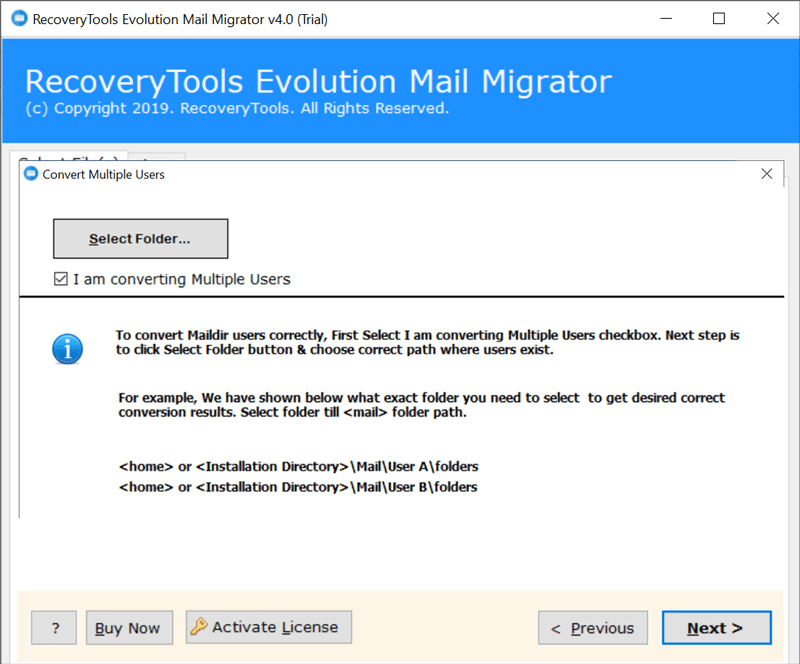Click the 'To convert Maildir users correctly' instruction text
Image resolution: width=800 pixels, height=664 pixels.
(x=428, y=342)
